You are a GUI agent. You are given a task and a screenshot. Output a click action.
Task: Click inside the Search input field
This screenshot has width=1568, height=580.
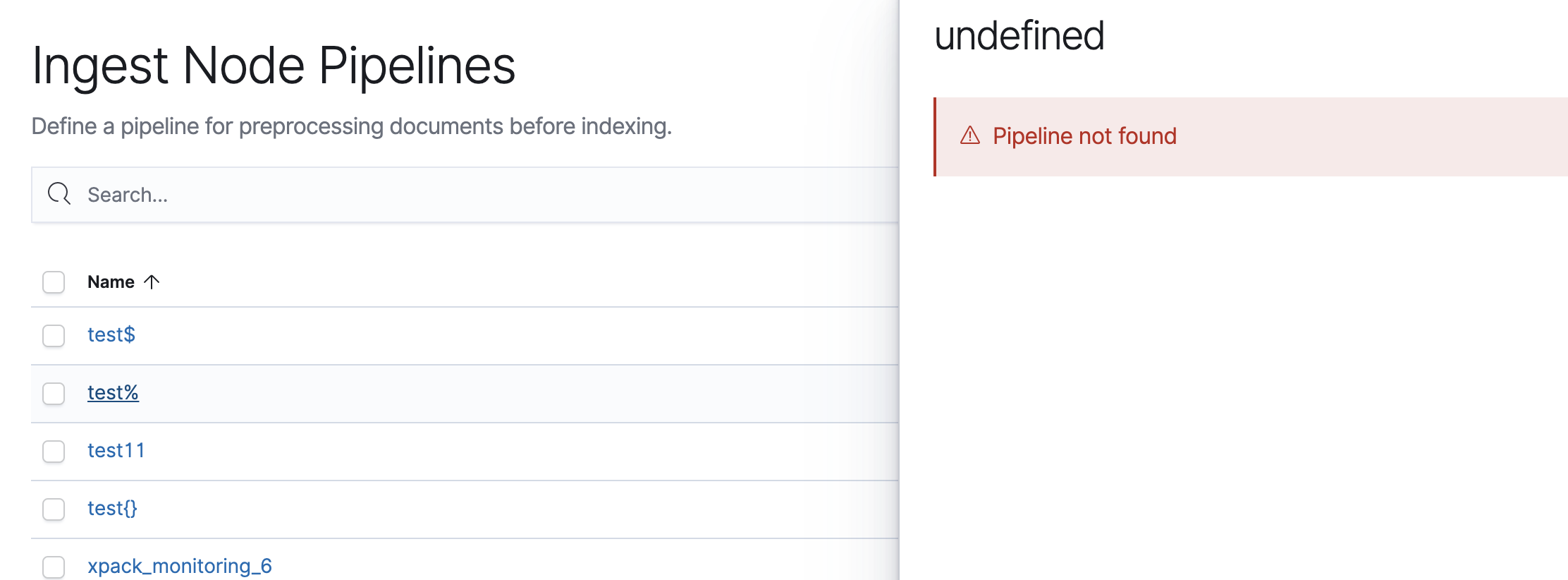click(282, 193)
